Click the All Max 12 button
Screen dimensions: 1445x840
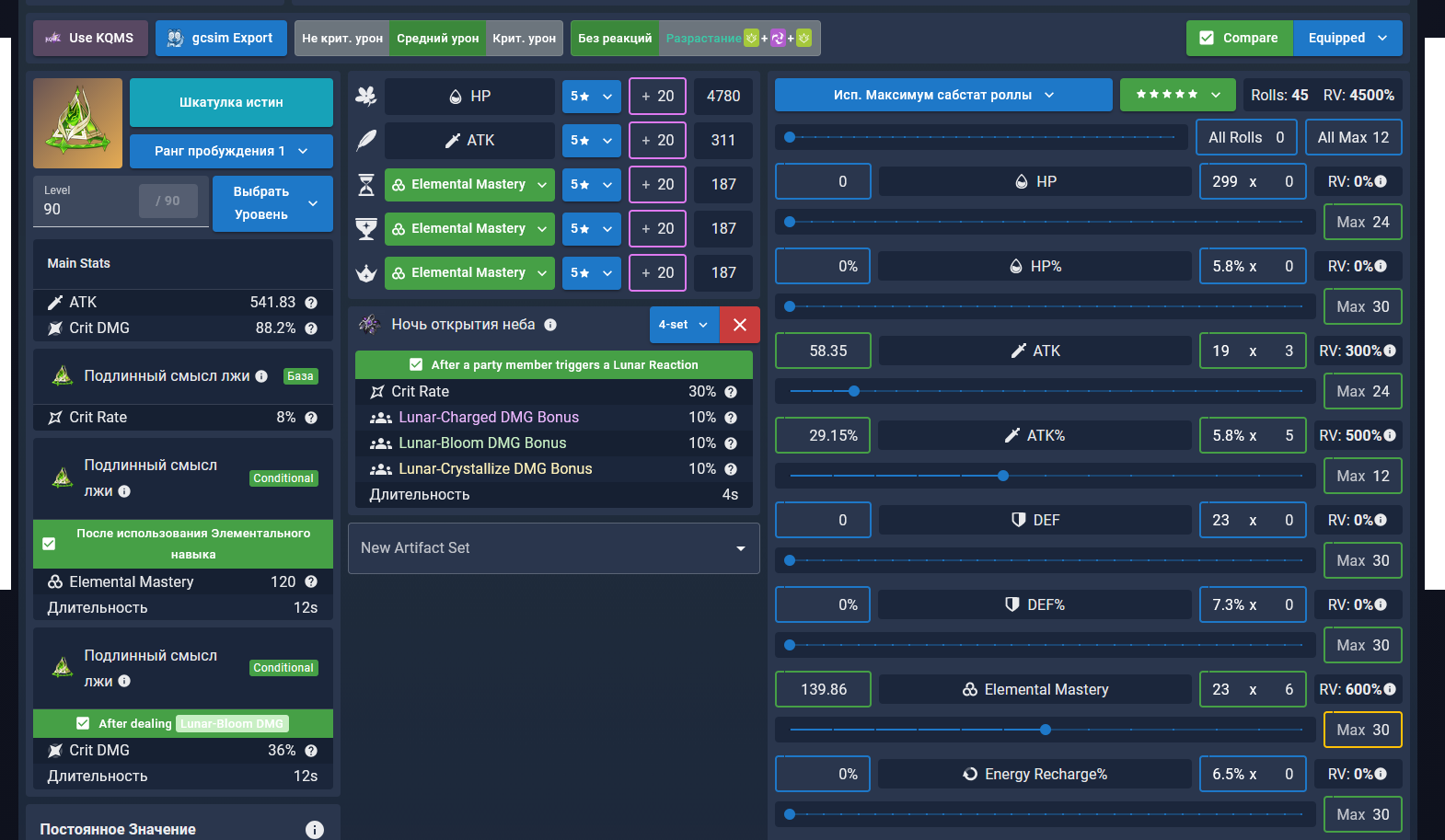[x=1353, y=137]
